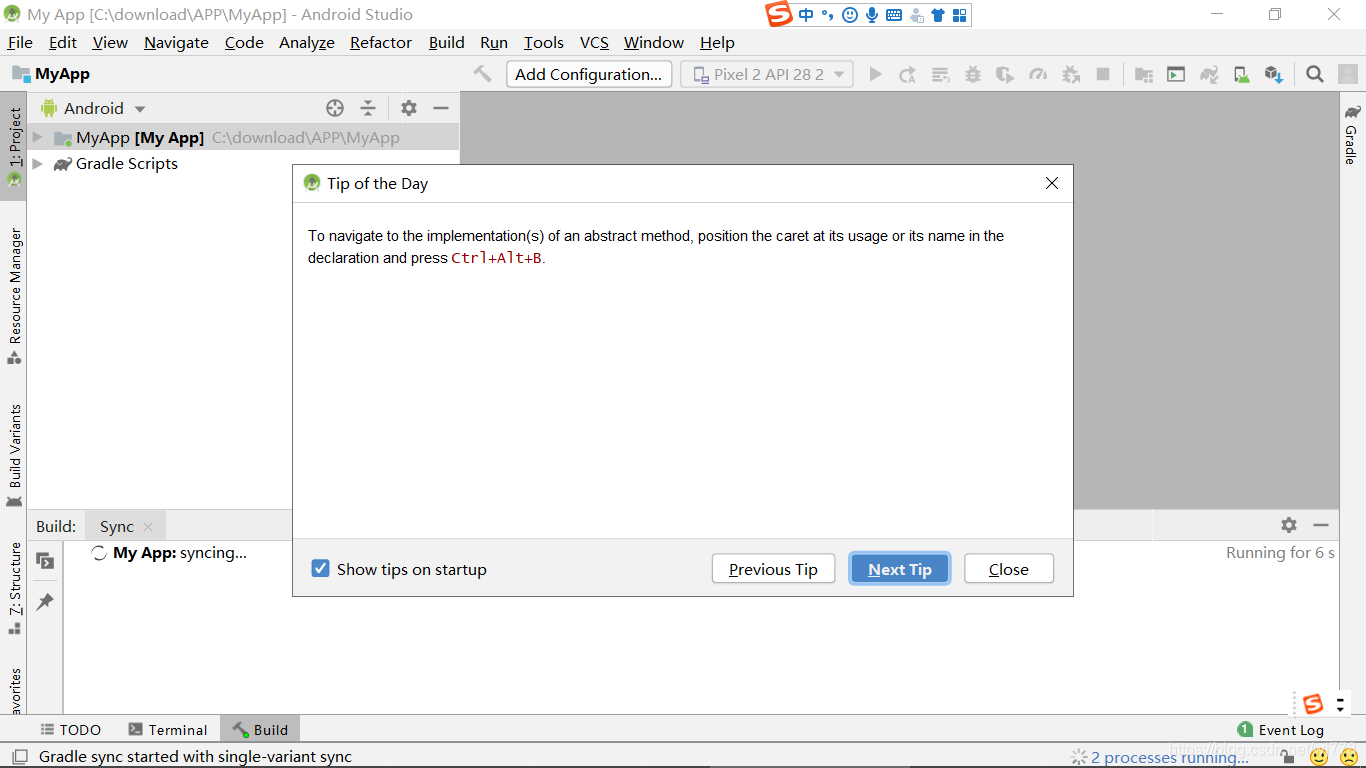1366x768 pixels.
Task: Click the Make Project hammer icon
Action: tap(483, 74)
